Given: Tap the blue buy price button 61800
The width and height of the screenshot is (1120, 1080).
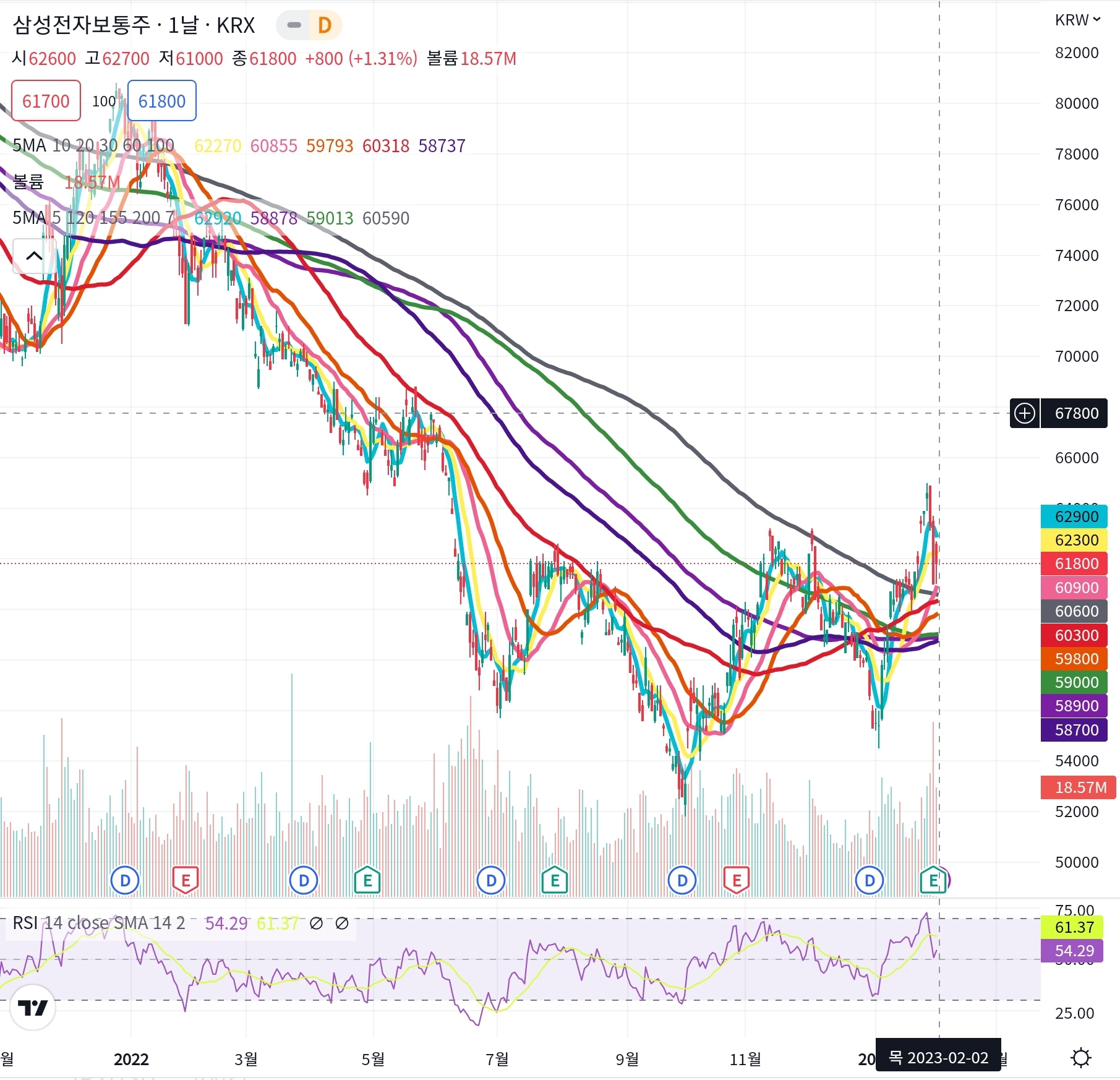Looking at the screenshot, I should point(162,101).
